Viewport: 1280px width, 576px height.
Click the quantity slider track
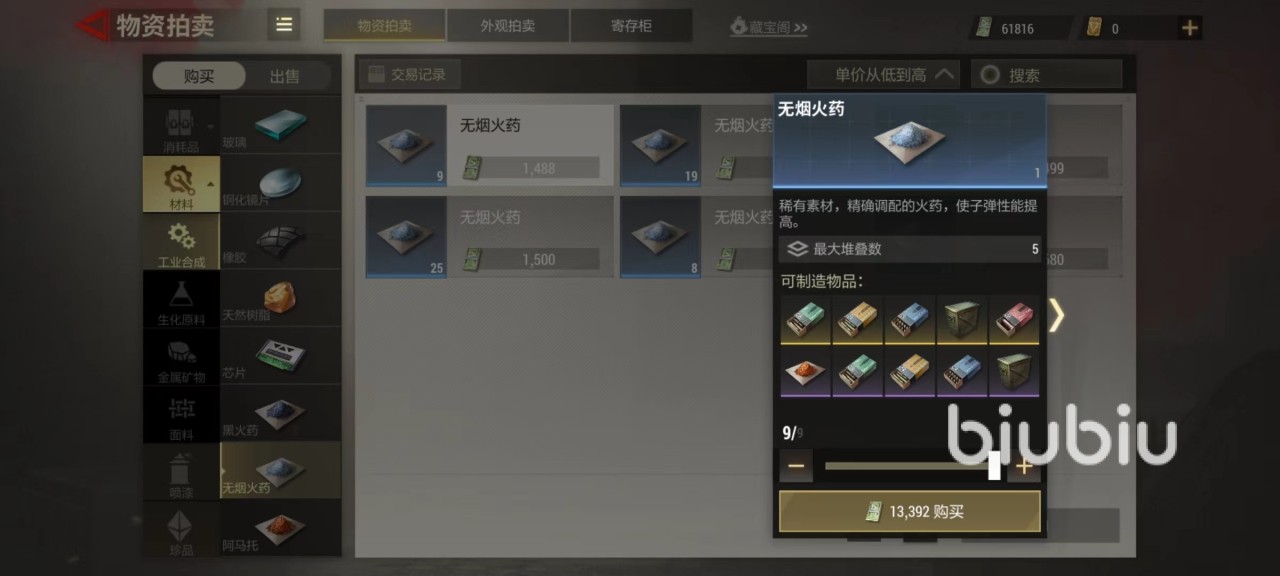point(910,466)
